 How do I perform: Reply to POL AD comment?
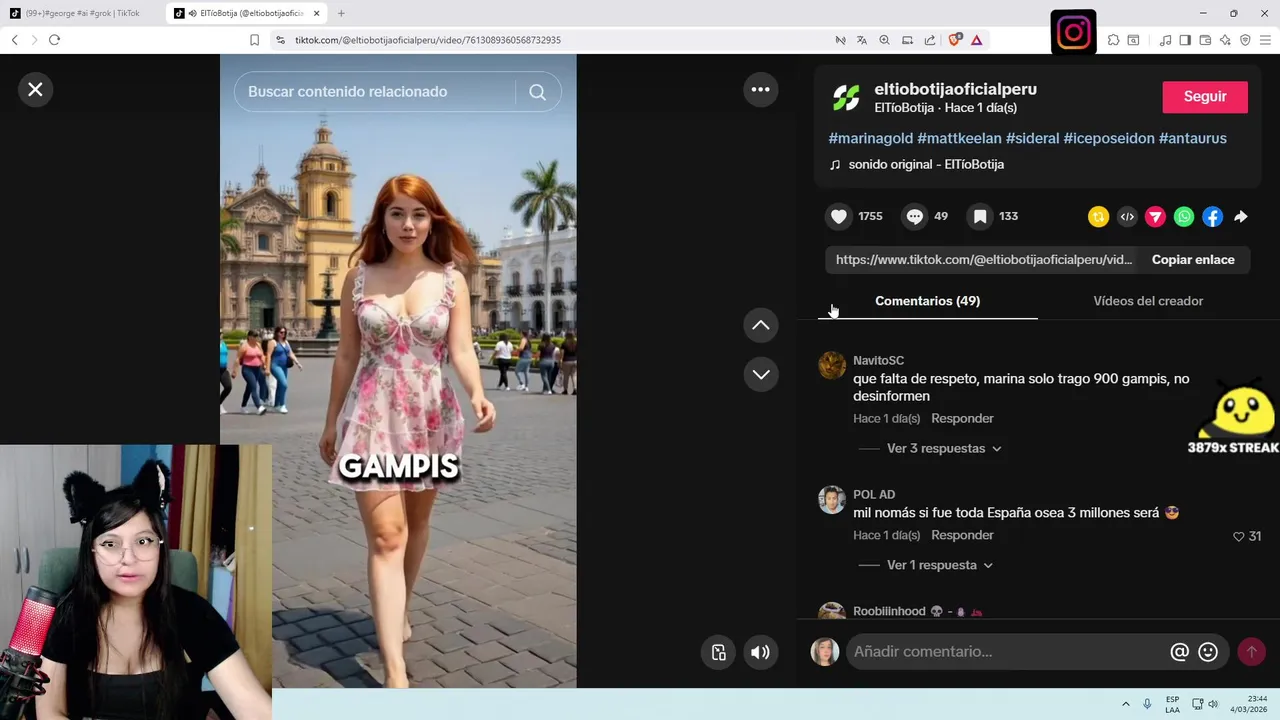[962, 535]
